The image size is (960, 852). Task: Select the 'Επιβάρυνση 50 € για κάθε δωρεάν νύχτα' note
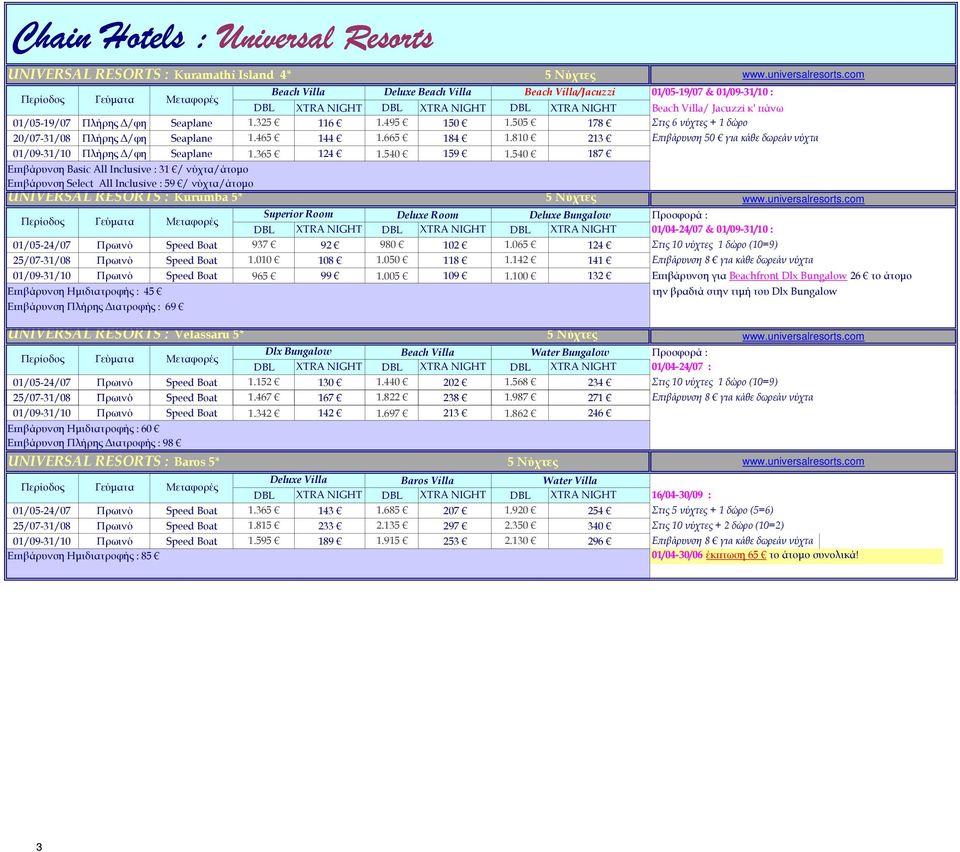(x=735, y=138)
